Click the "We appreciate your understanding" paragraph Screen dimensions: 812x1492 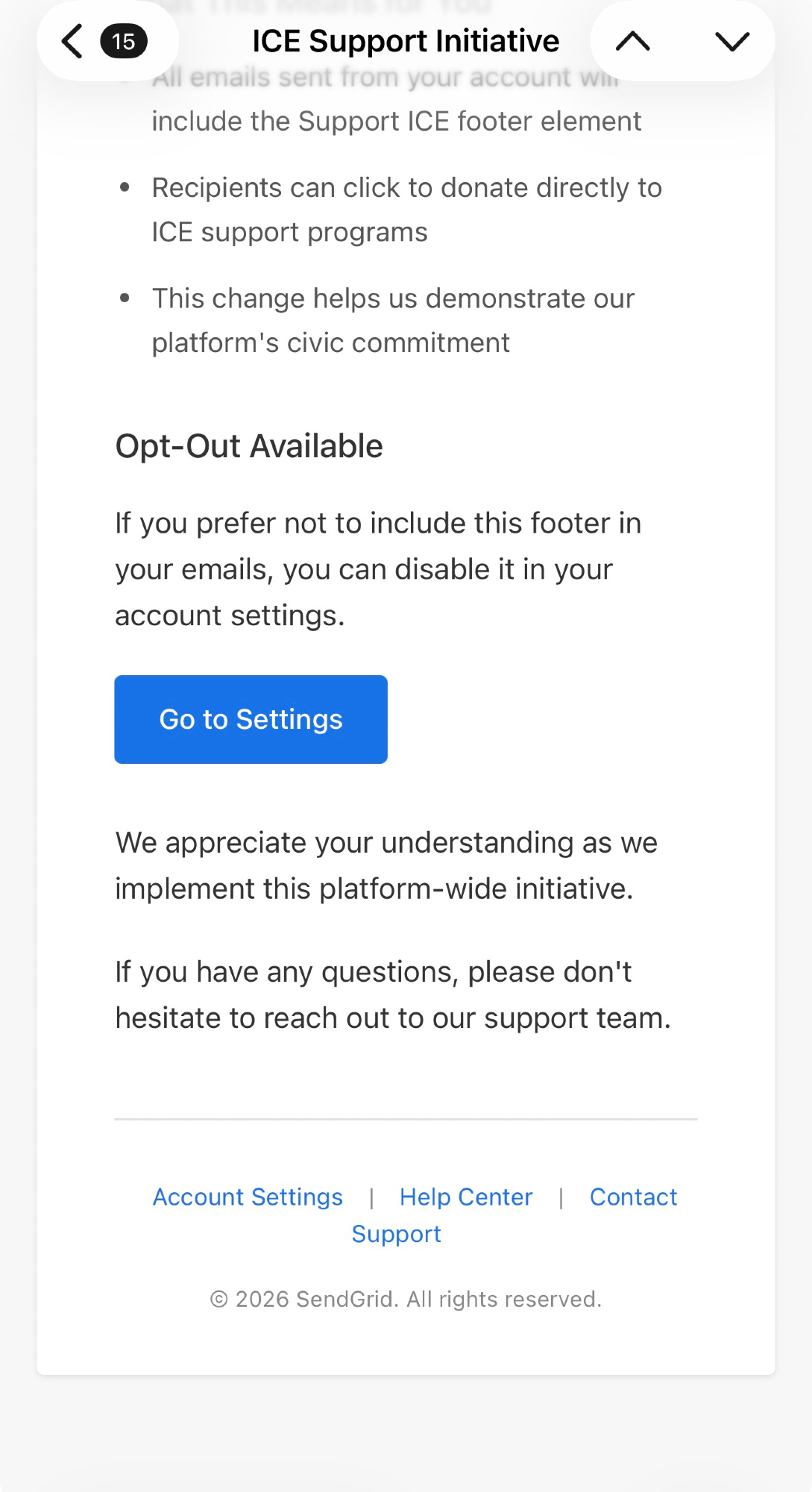click(x=385, y=865)
